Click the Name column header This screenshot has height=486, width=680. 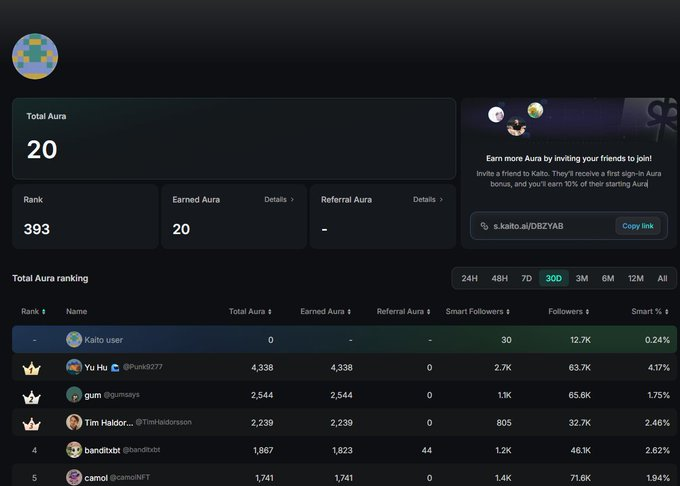76,312
